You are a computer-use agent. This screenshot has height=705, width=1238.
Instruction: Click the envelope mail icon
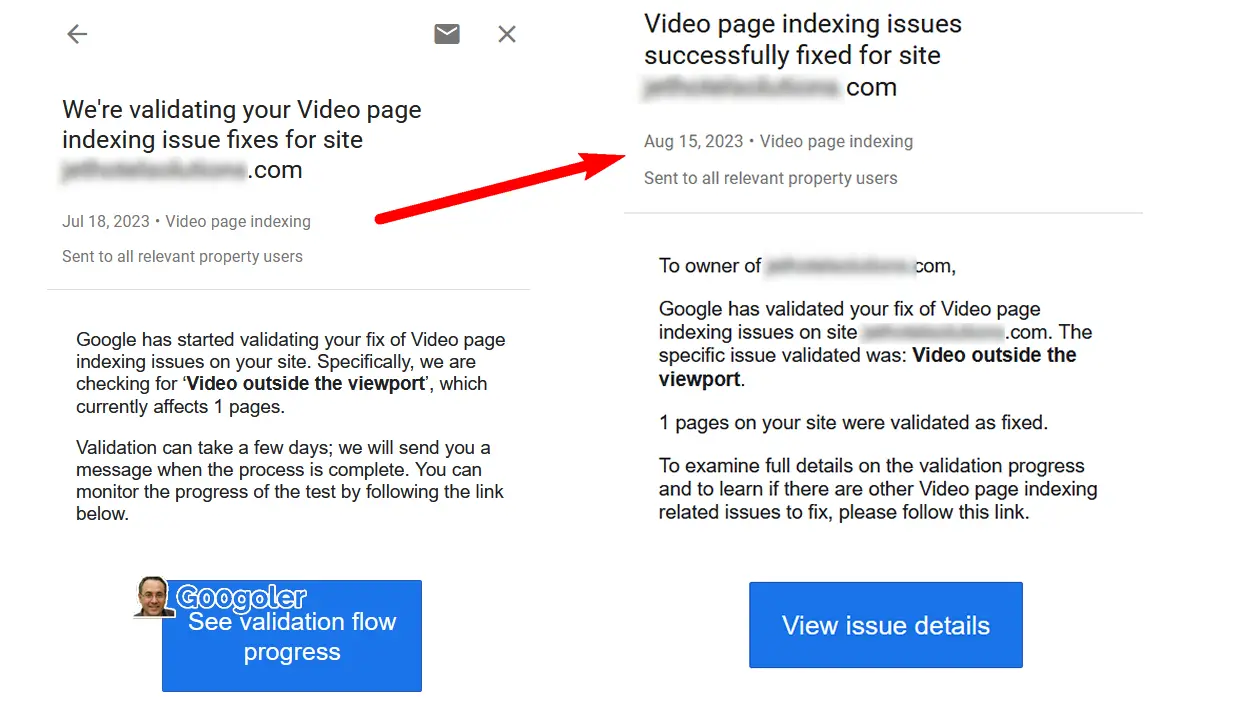click(447, 34)
